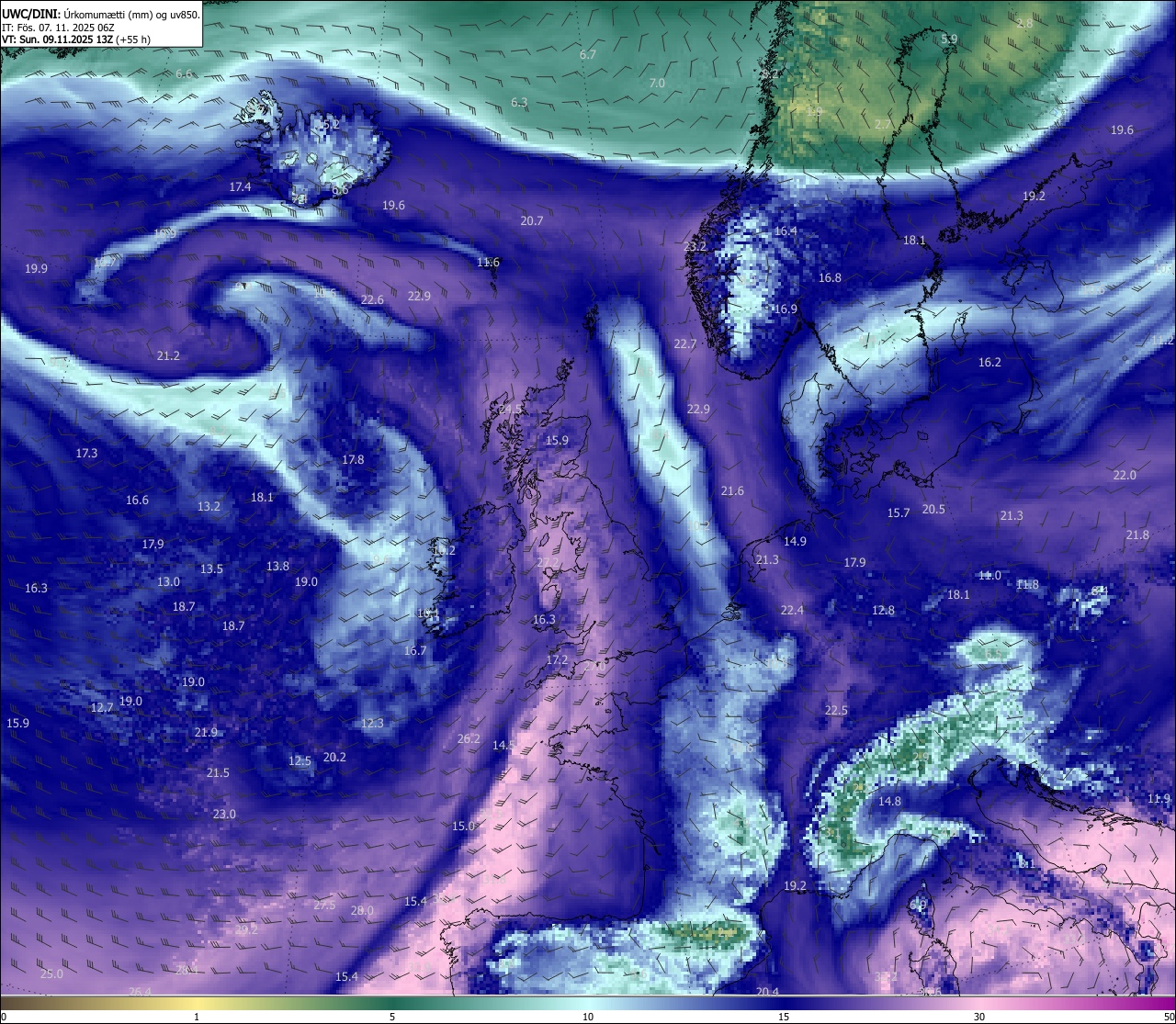
Task: Click the color scale tick labeled 1
Action: pyautogui.click(x=197, y=1017)
